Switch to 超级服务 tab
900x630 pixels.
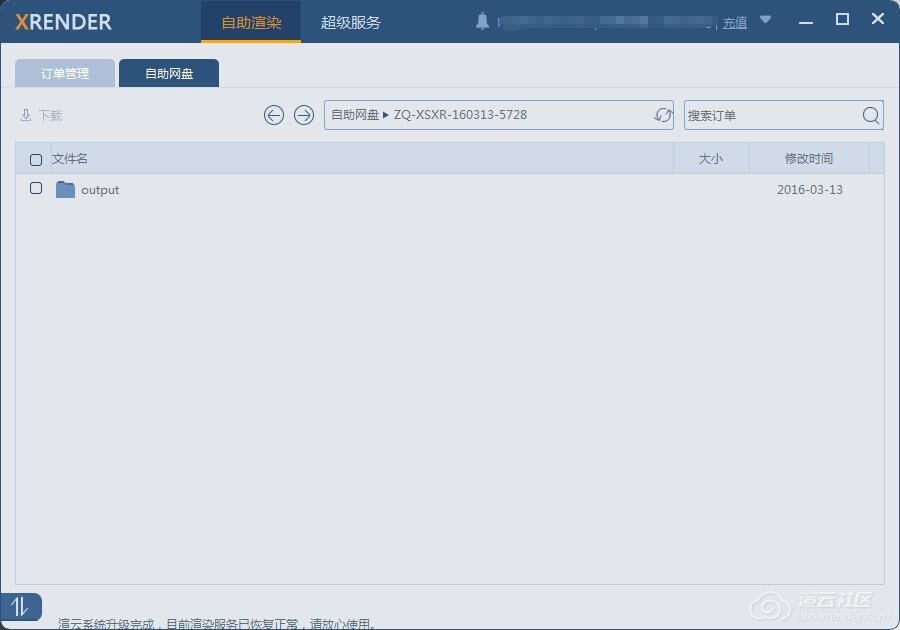click(350, 22)
